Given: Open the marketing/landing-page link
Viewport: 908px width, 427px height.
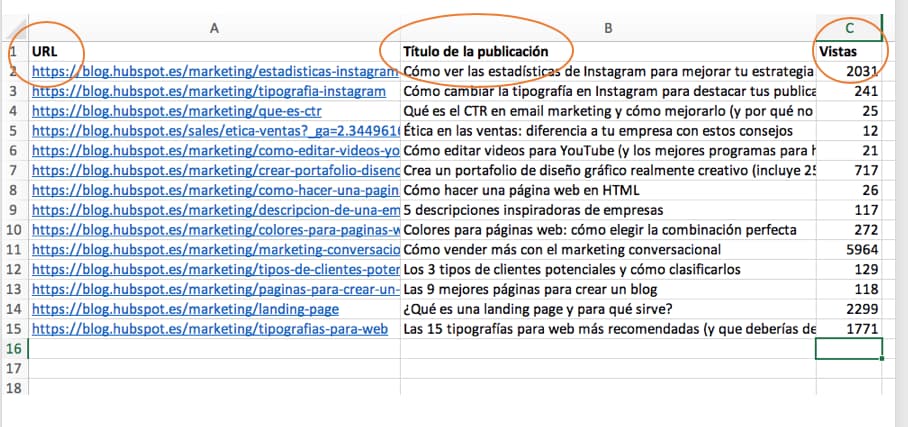Looking at the screenshot, I should (185, 309).
